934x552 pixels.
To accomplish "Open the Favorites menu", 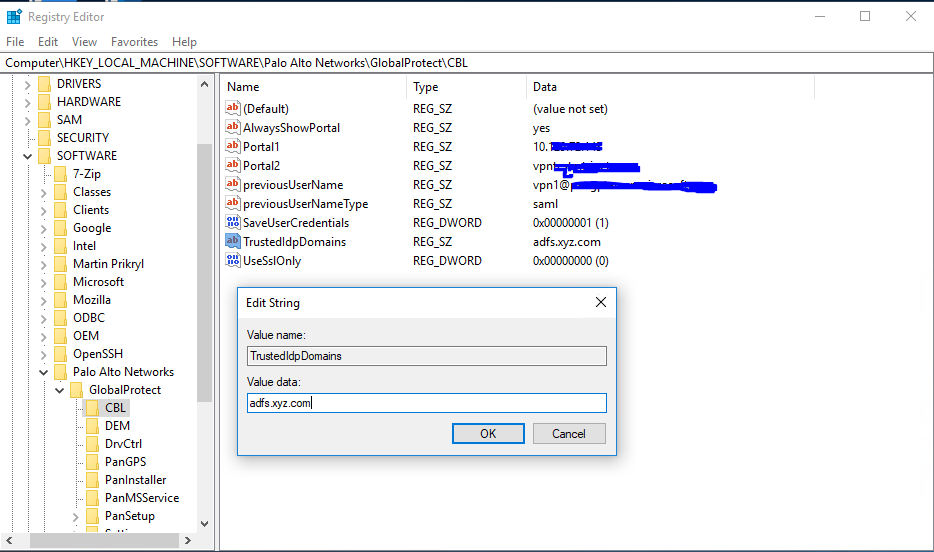I will pos(134,42).
